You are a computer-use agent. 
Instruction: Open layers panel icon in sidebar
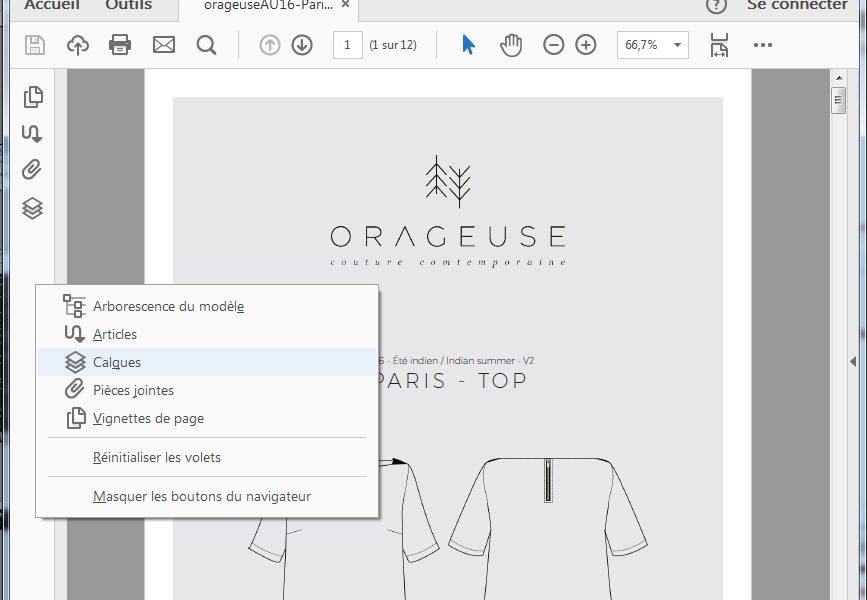[32, 208]
